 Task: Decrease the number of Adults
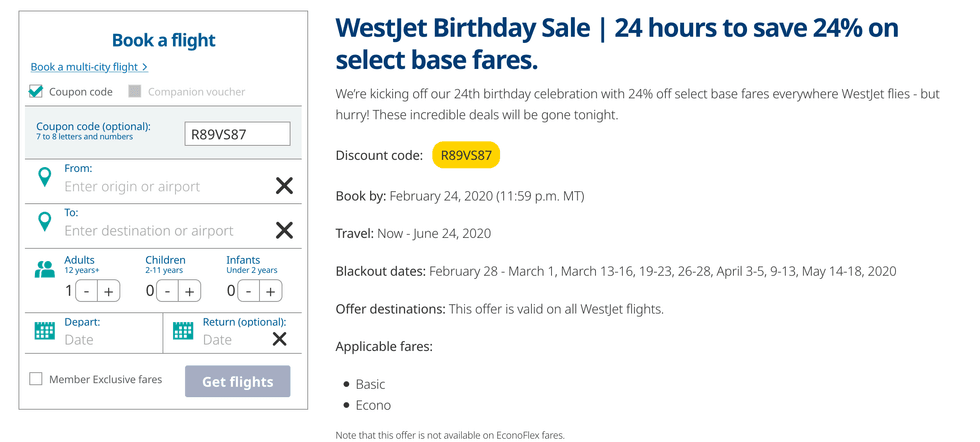(x=87, y=291)
